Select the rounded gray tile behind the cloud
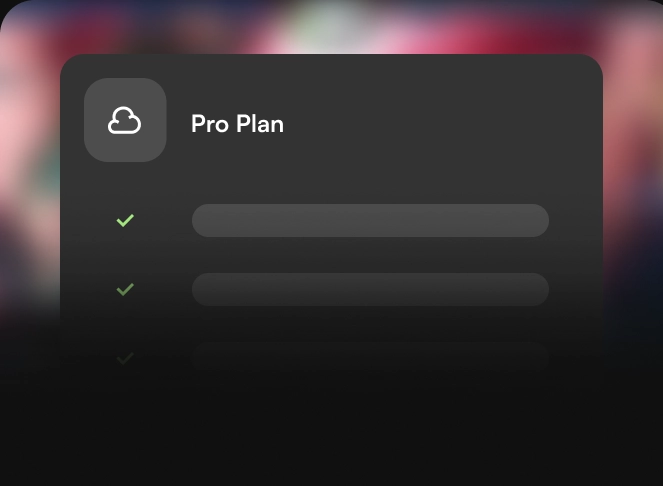This screenshot has height=486, width=663. (x=125, y=120)
